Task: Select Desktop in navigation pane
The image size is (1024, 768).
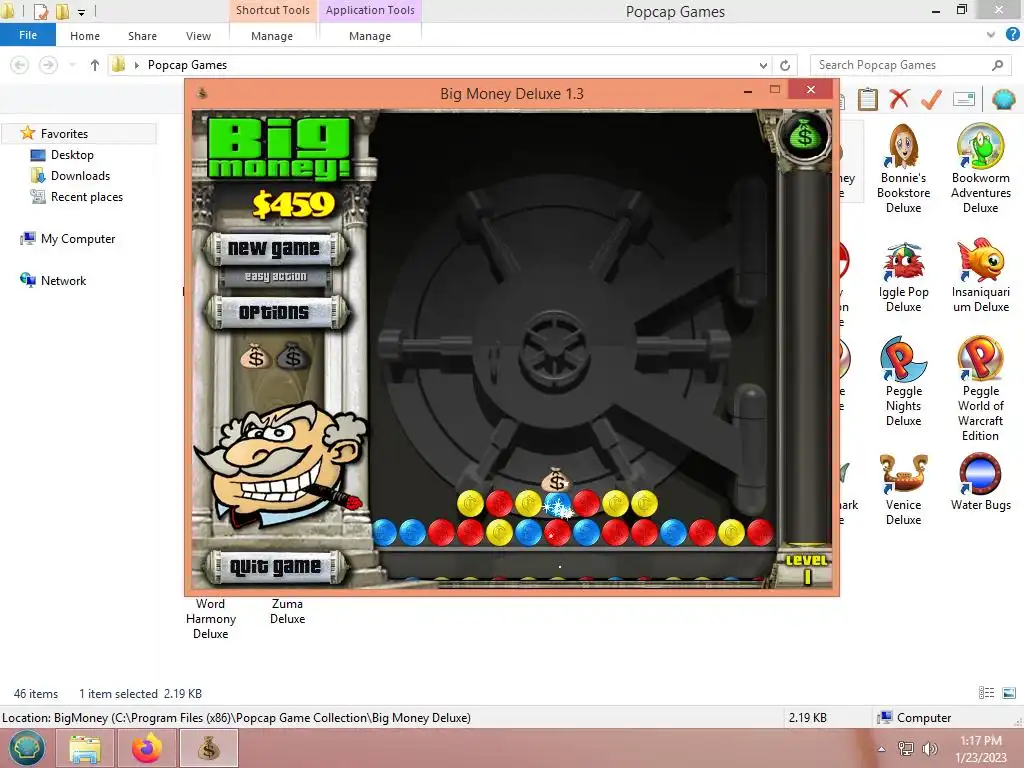Action: [72, 155]
